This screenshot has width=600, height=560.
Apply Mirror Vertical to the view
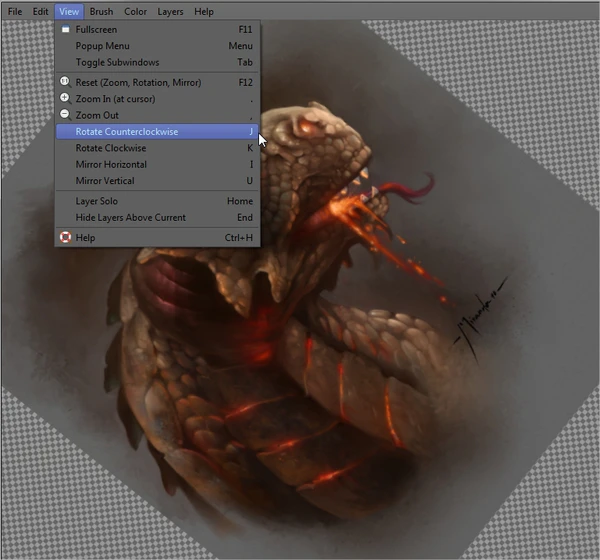[x=105, y=181]
